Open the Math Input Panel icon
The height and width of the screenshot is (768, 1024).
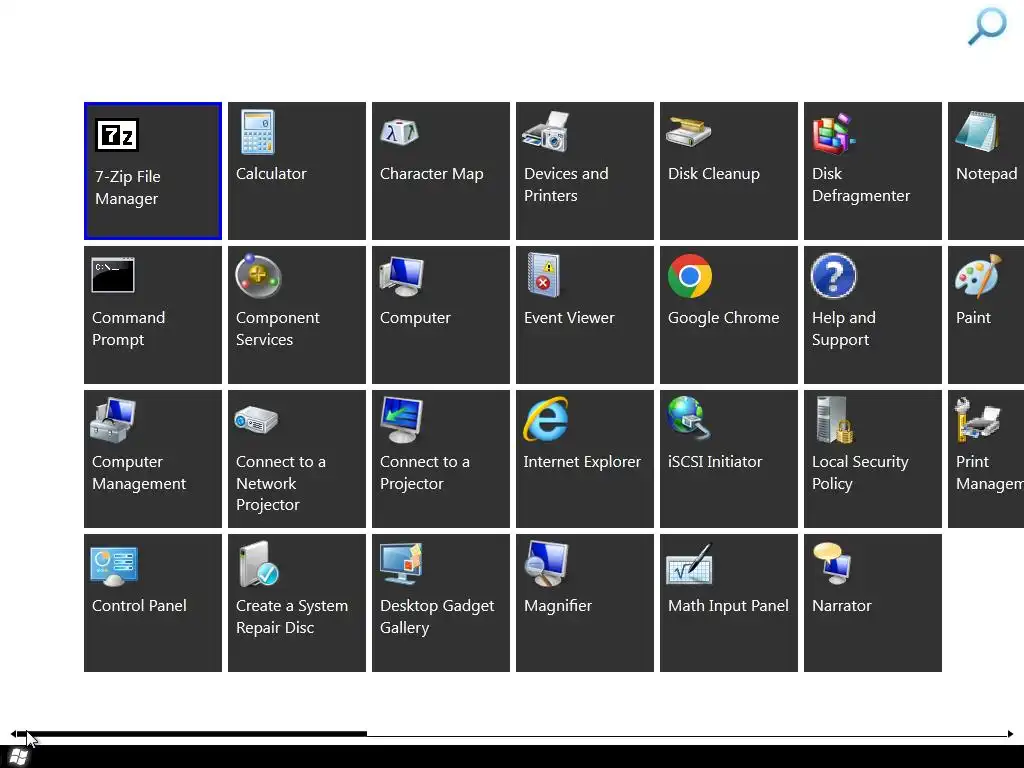(689, 564)
